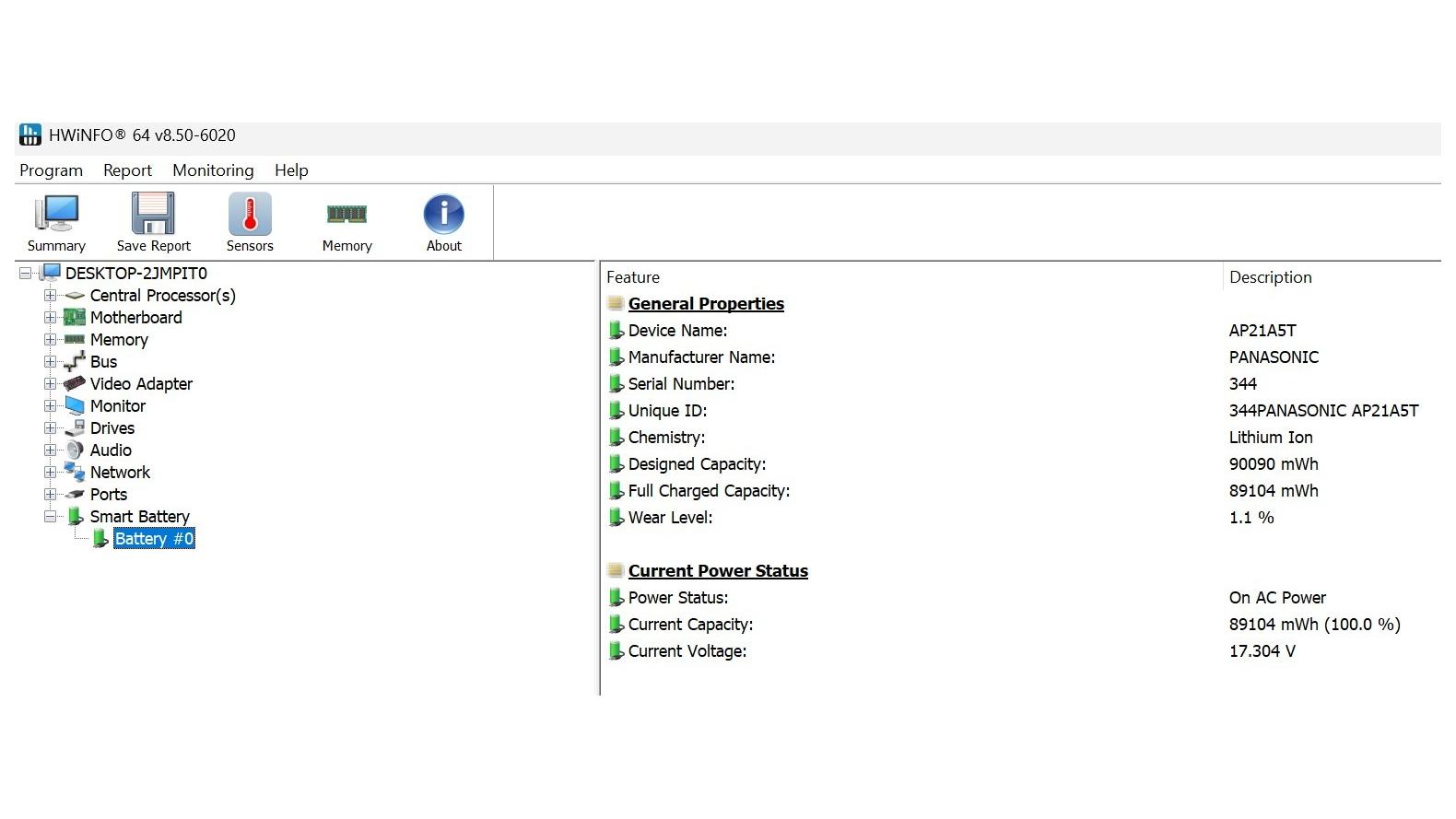The image size is (1456, 819).
Task: Open the Program menu
Action: click(51, 170)
